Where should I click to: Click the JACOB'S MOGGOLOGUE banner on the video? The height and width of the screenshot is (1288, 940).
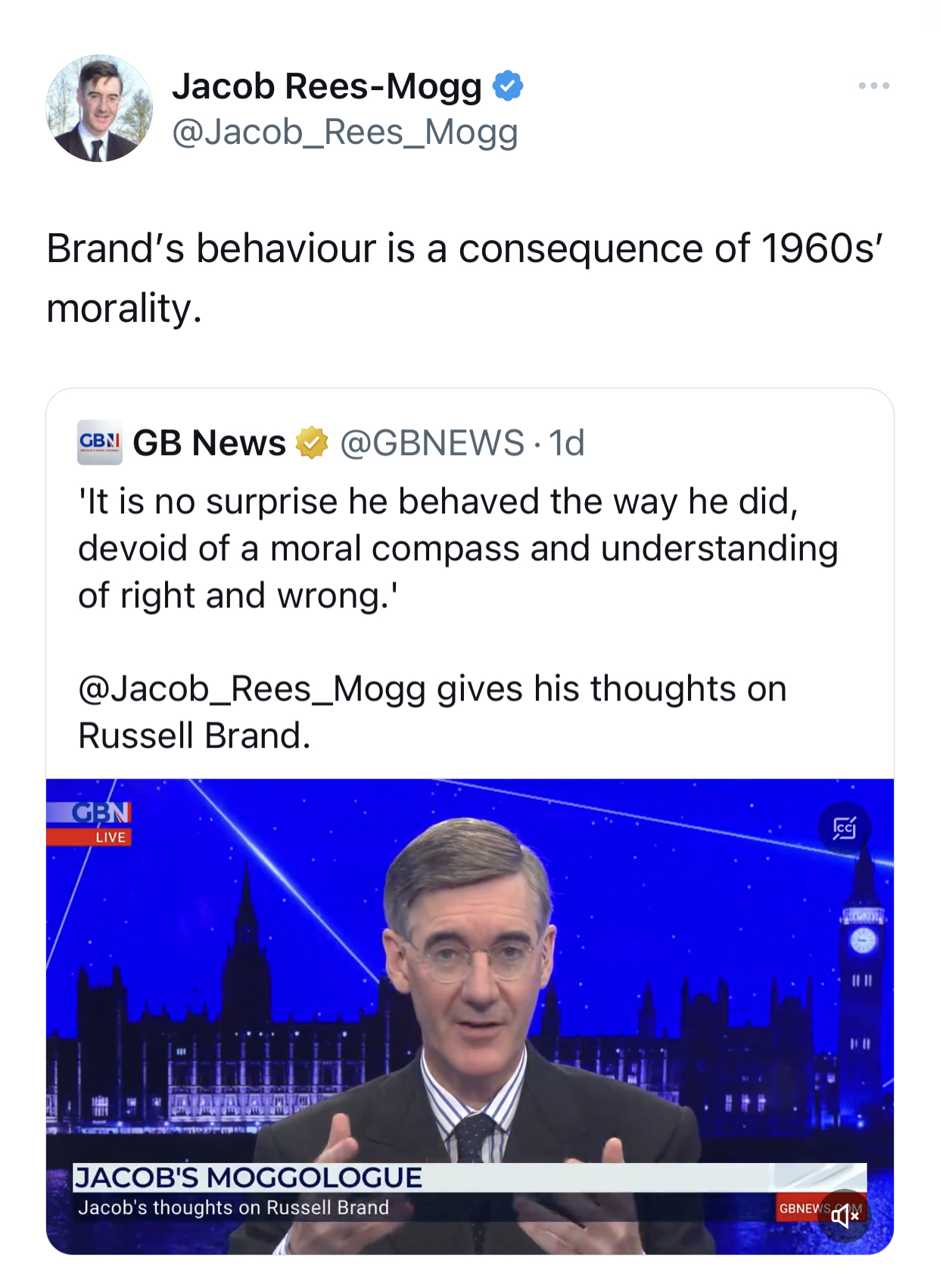(x=248, y=1178)
